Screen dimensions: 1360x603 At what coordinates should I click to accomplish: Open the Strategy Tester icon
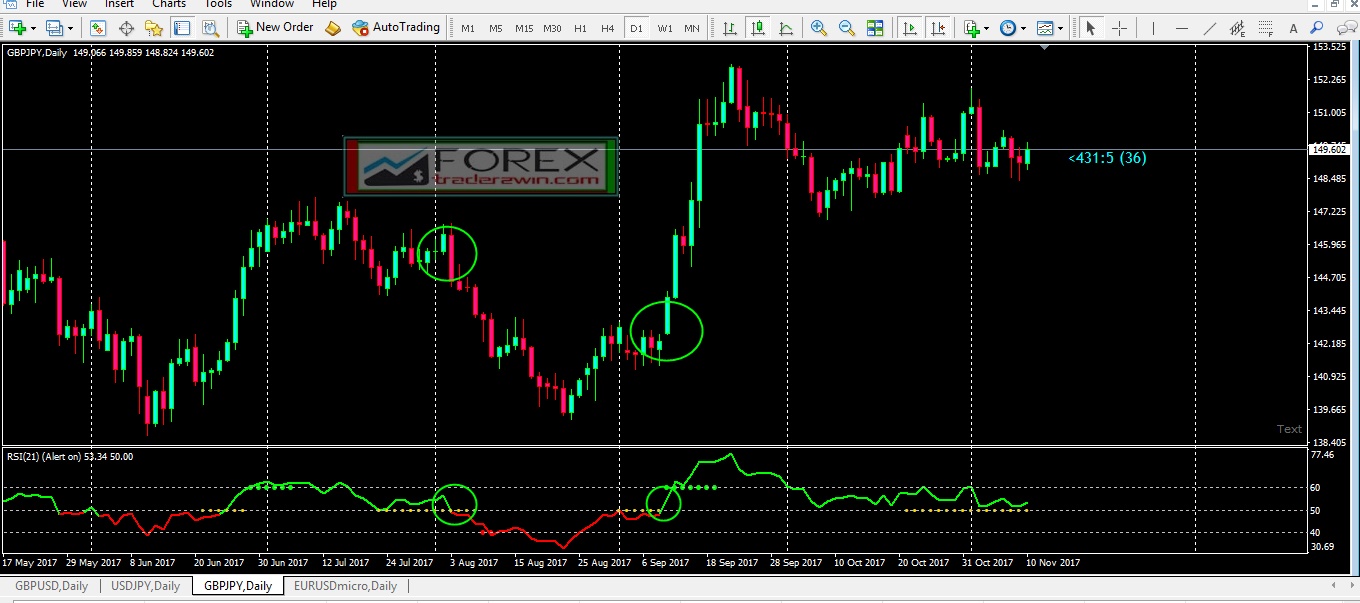point(208,28)
